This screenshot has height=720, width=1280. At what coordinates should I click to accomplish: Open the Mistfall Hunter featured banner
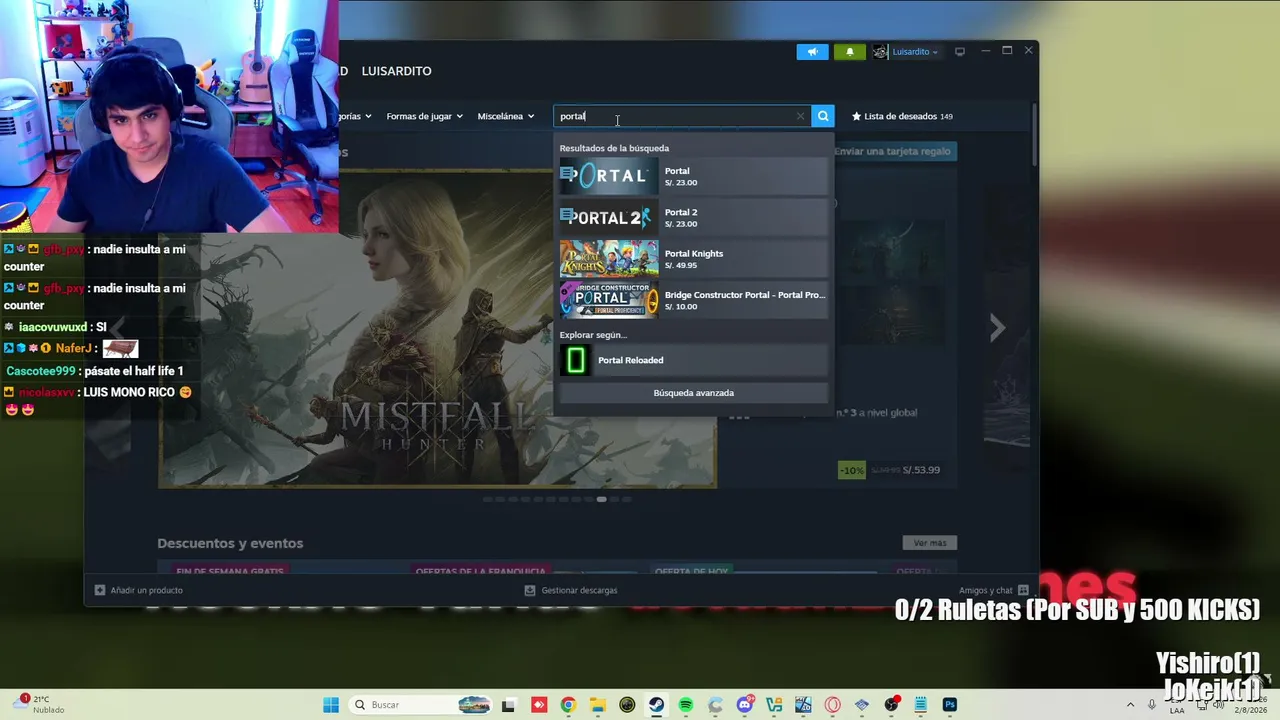coord(437,328)
